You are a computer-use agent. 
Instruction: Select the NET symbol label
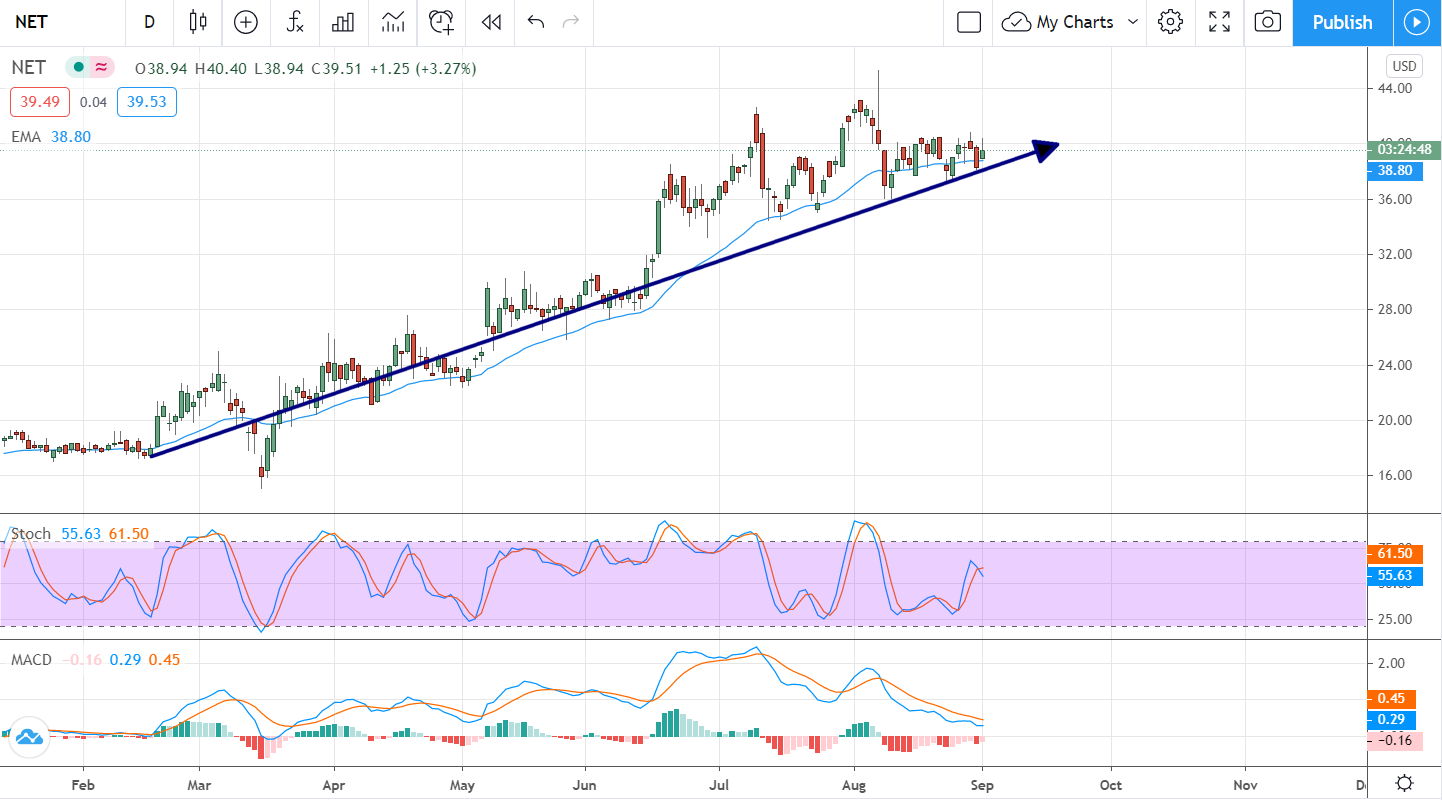[30, 22]
